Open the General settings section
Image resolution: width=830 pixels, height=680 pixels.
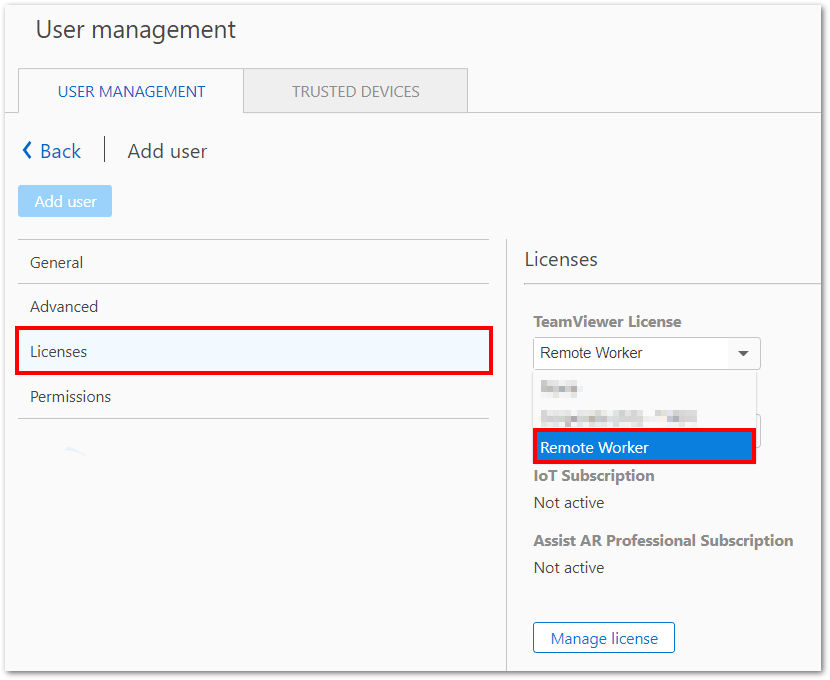point(254,262)
